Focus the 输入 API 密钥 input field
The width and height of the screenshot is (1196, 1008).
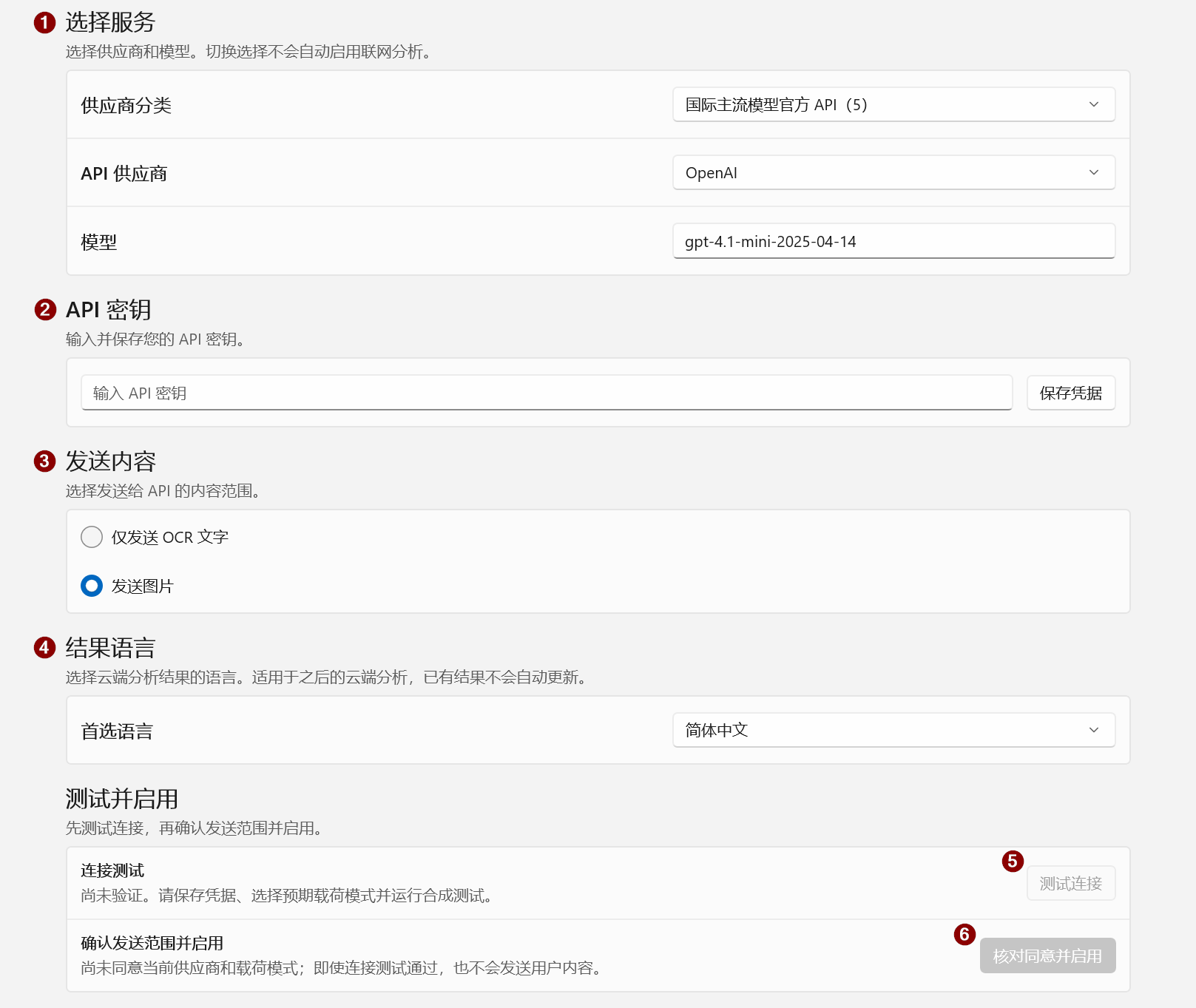pos(547,393)
